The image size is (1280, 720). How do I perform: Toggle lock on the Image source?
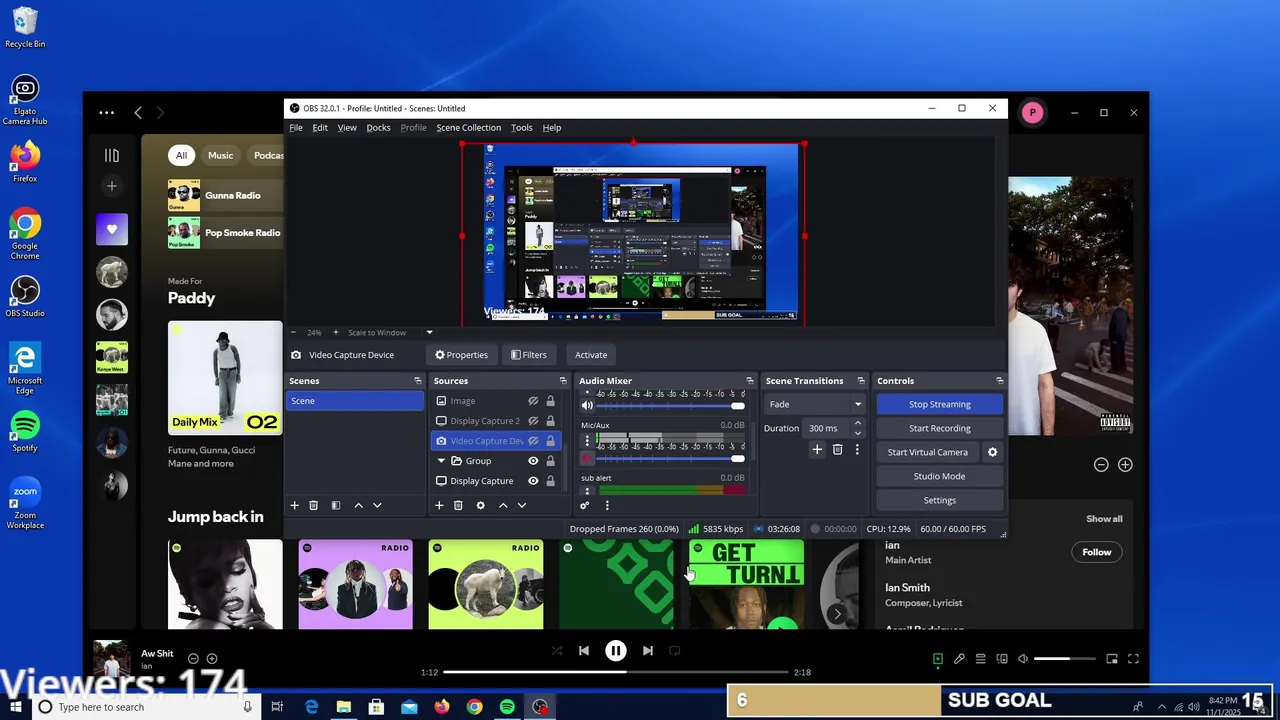click(550, 401)
